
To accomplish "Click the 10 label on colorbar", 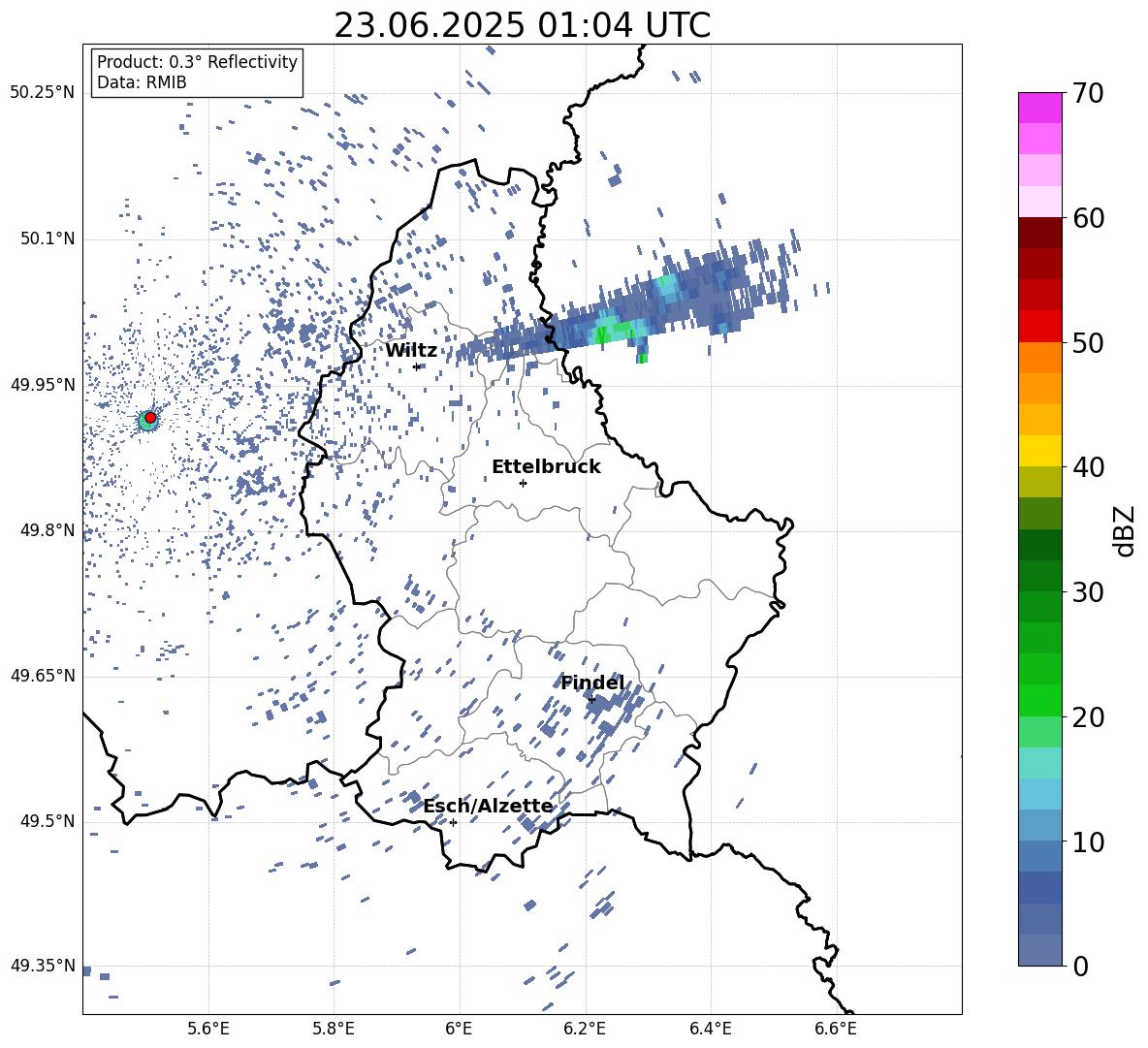I will (1088, 842).
